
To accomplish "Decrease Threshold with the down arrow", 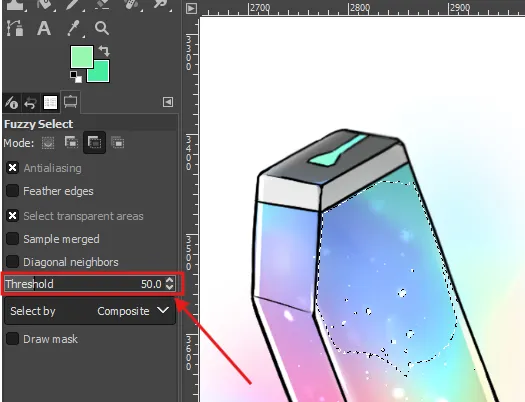I will 170,288.
